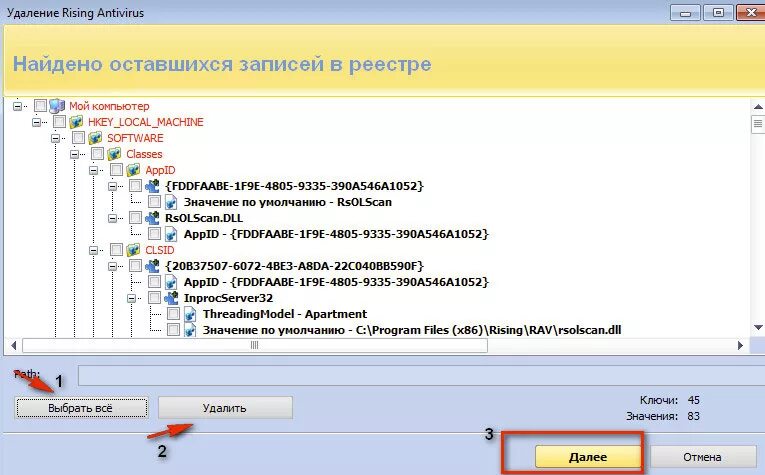Check the InprocServer32 checkbox
Screen dimensions: 765x475
pos(154,297)
